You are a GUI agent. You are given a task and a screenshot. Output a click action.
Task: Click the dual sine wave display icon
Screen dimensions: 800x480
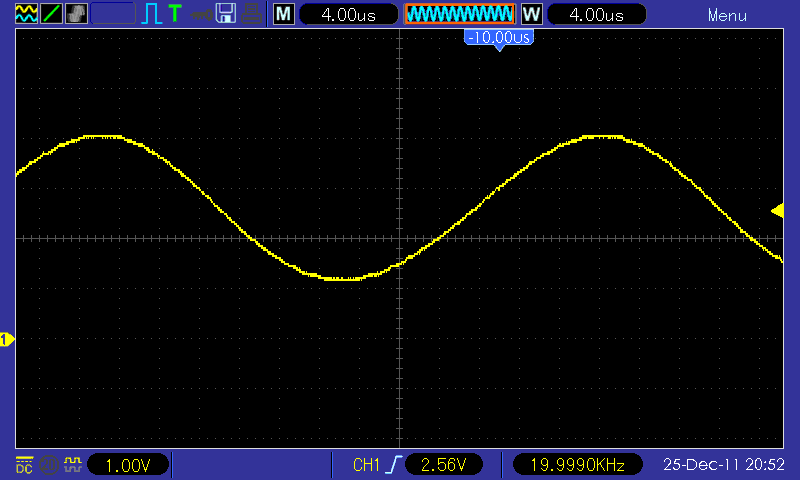tap(25, 14)
